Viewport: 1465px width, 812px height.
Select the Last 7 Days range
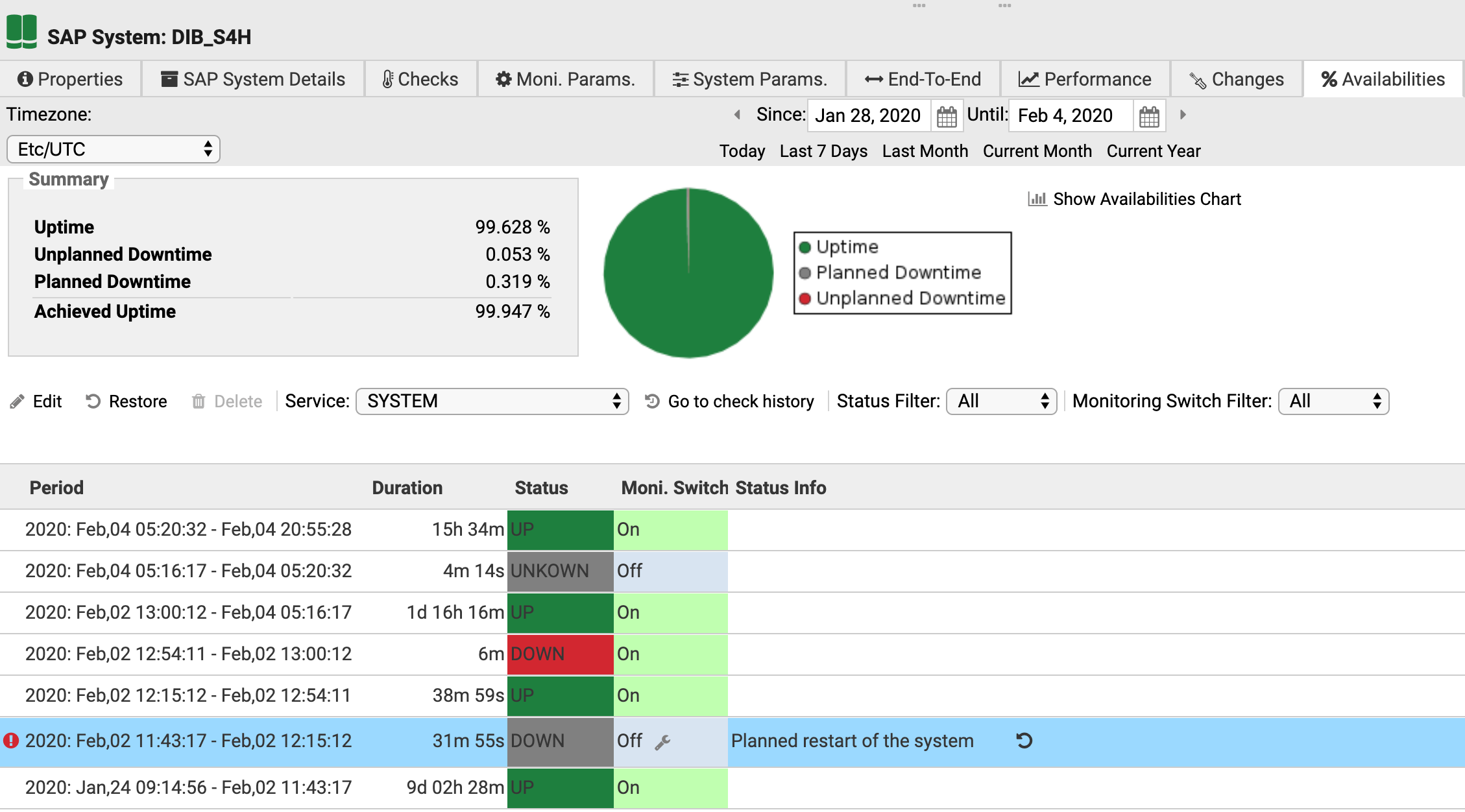(x=823, y=151)
